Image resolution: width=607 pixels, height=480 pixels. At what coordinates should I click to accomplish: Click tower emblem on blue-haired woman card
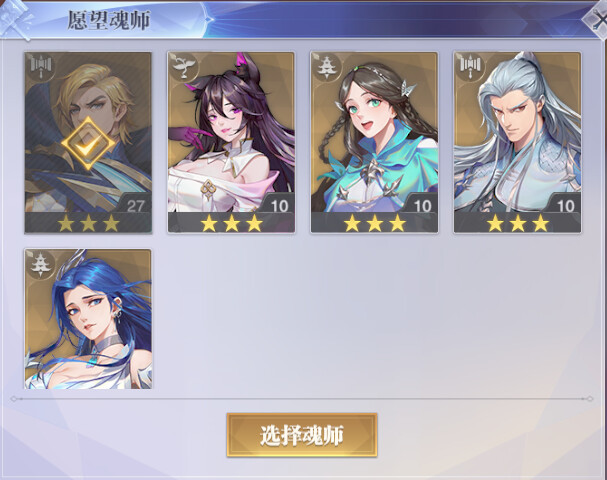41,264
